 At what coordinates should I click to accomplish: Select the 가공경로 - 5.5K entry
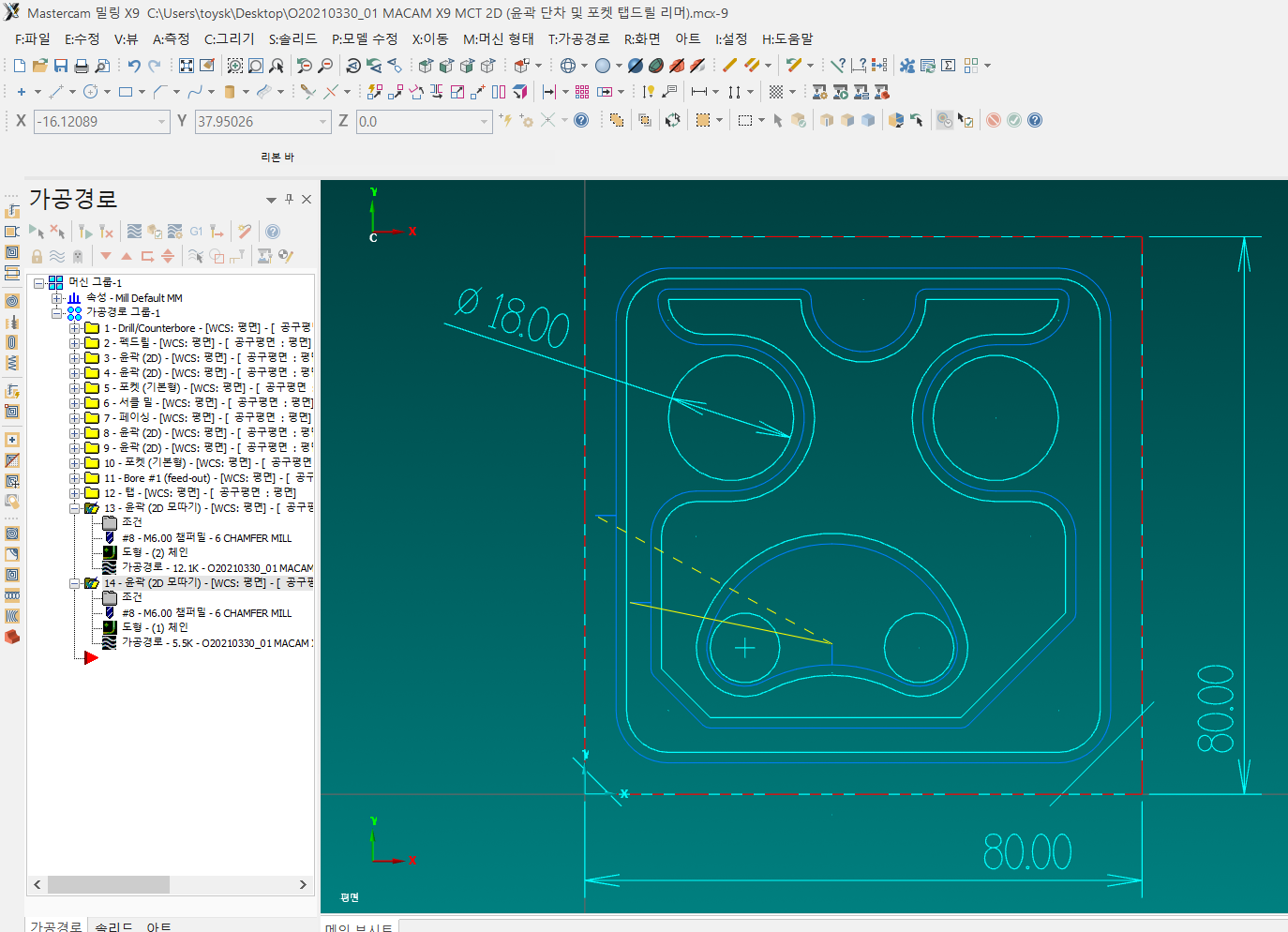[217, 643]
